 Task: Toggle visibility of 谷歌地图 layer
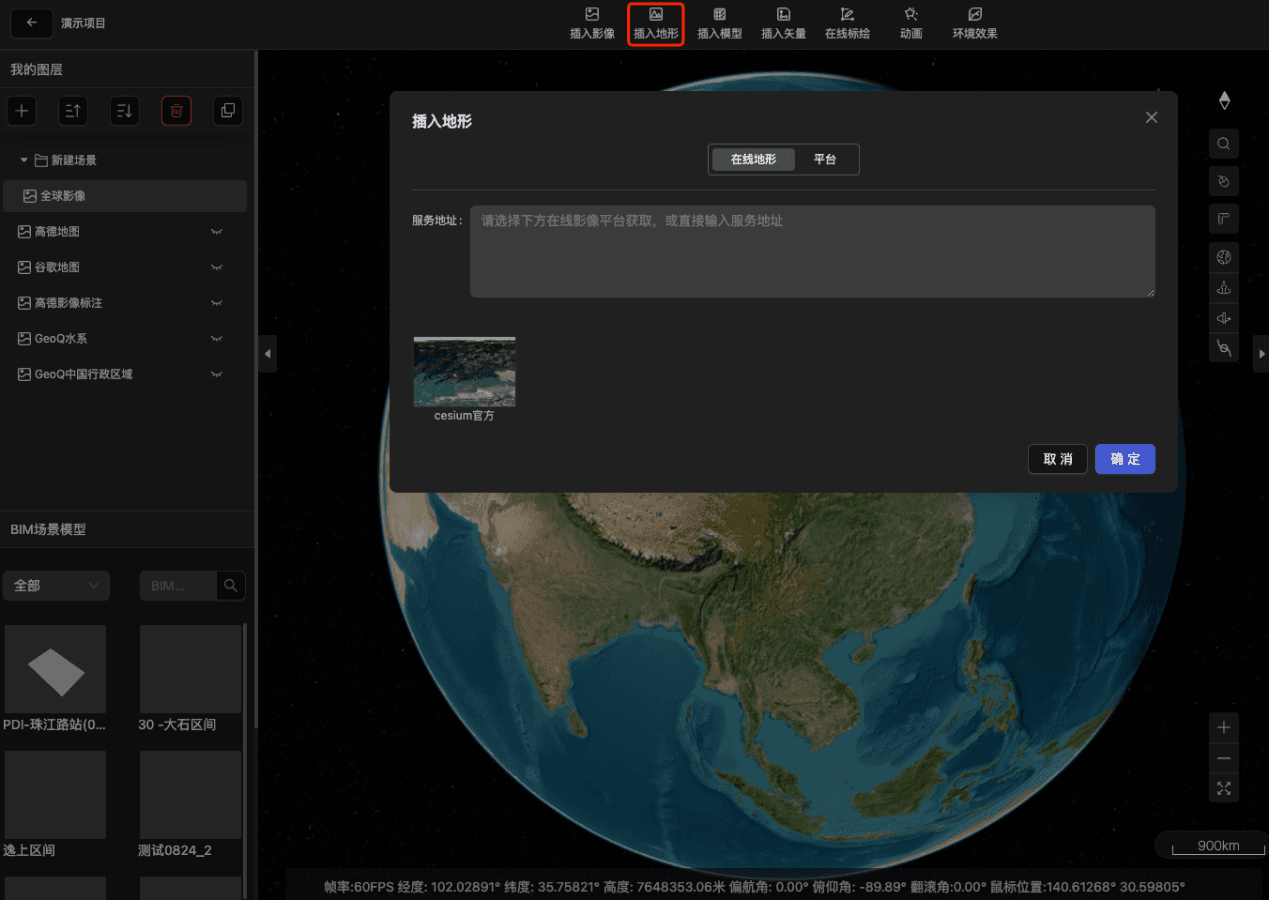point(216,268)
